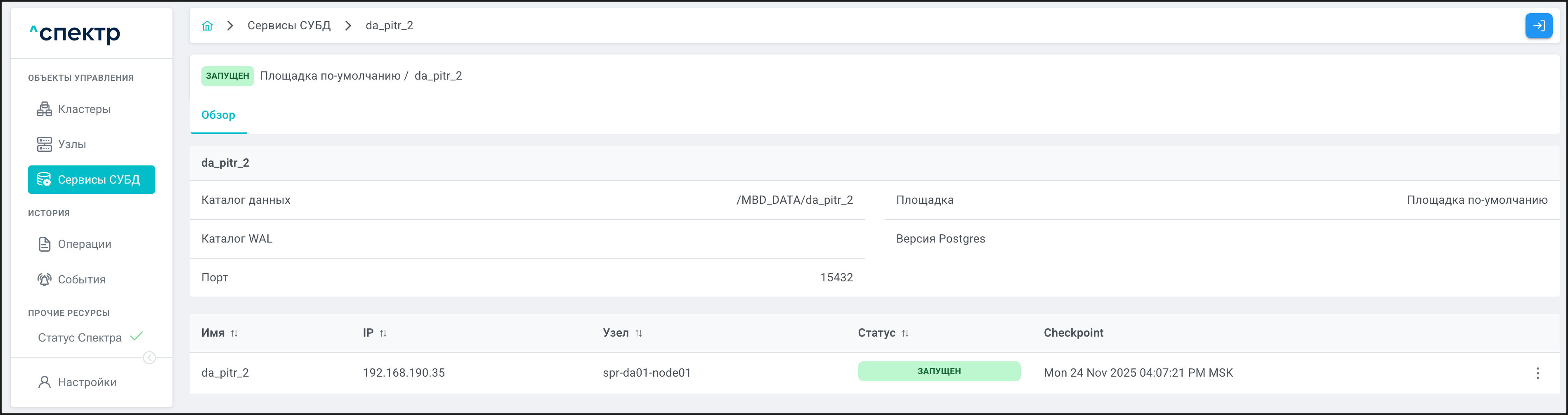Click the Кластеры cluster icon
The image size is (1568, 415).
[x=45, y=110]
